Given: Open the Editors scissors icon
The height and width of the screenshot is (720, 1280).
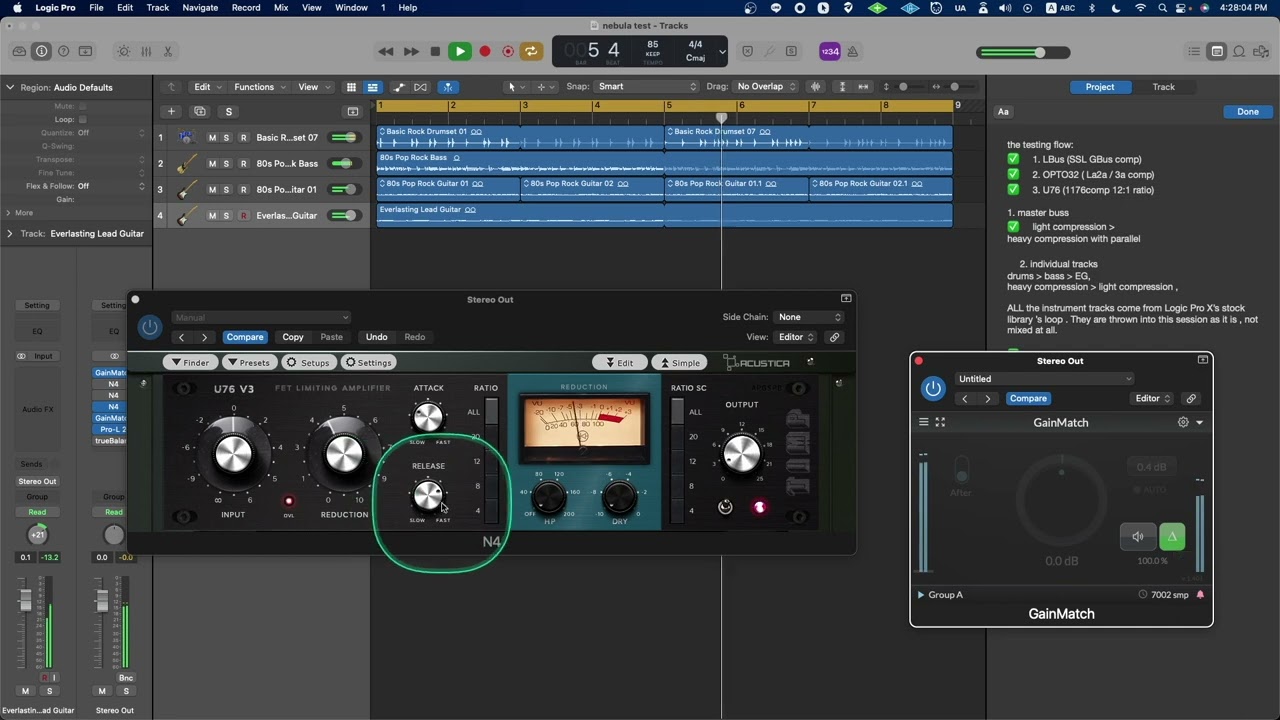Looking at the screenshot, I should tap(168, 51).
